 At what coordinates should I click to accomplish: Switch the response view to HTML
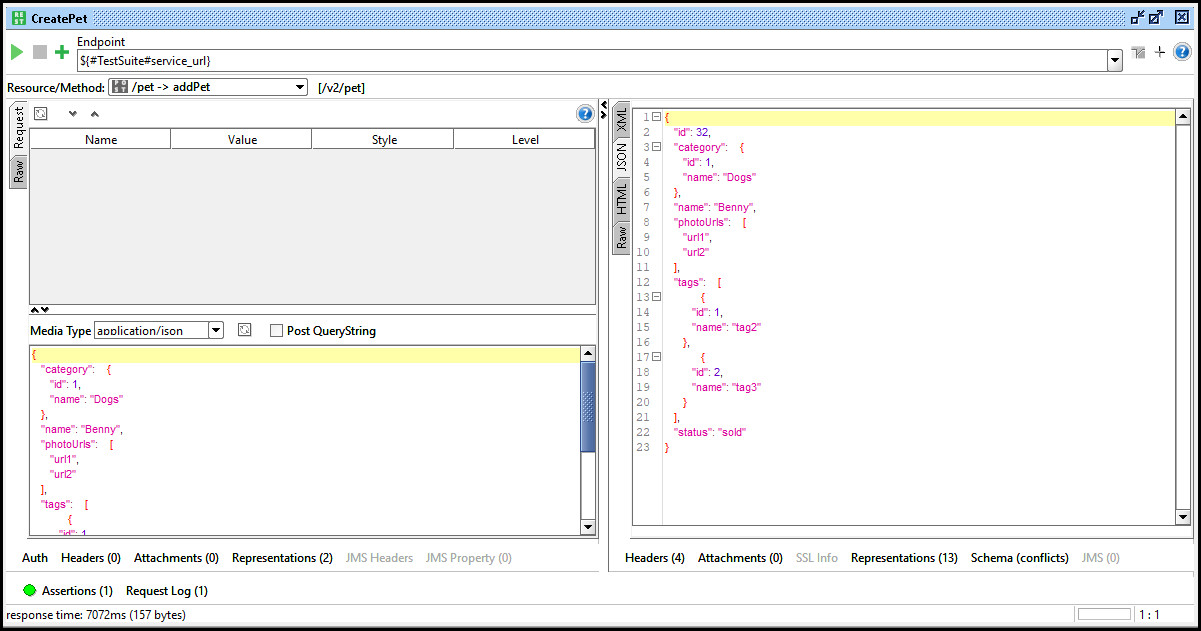point(621,199)
